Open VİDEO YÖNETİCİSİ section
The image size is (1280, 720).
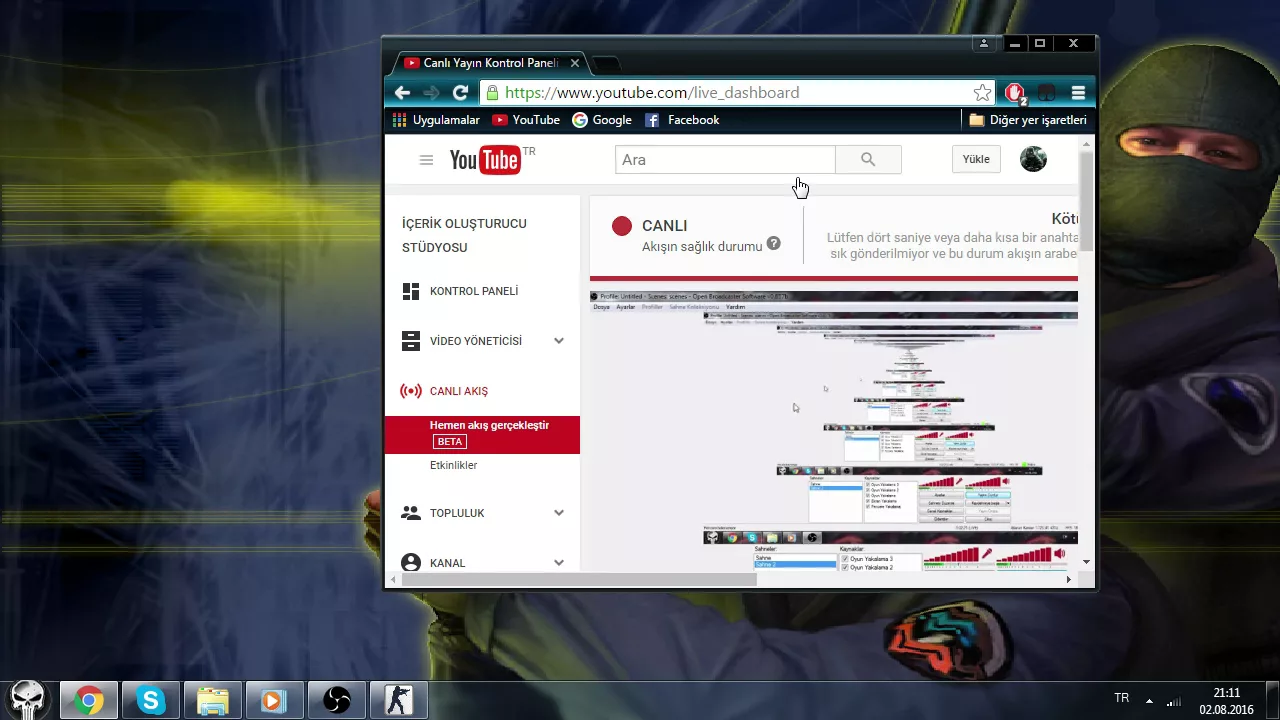(x=476, y=341)
